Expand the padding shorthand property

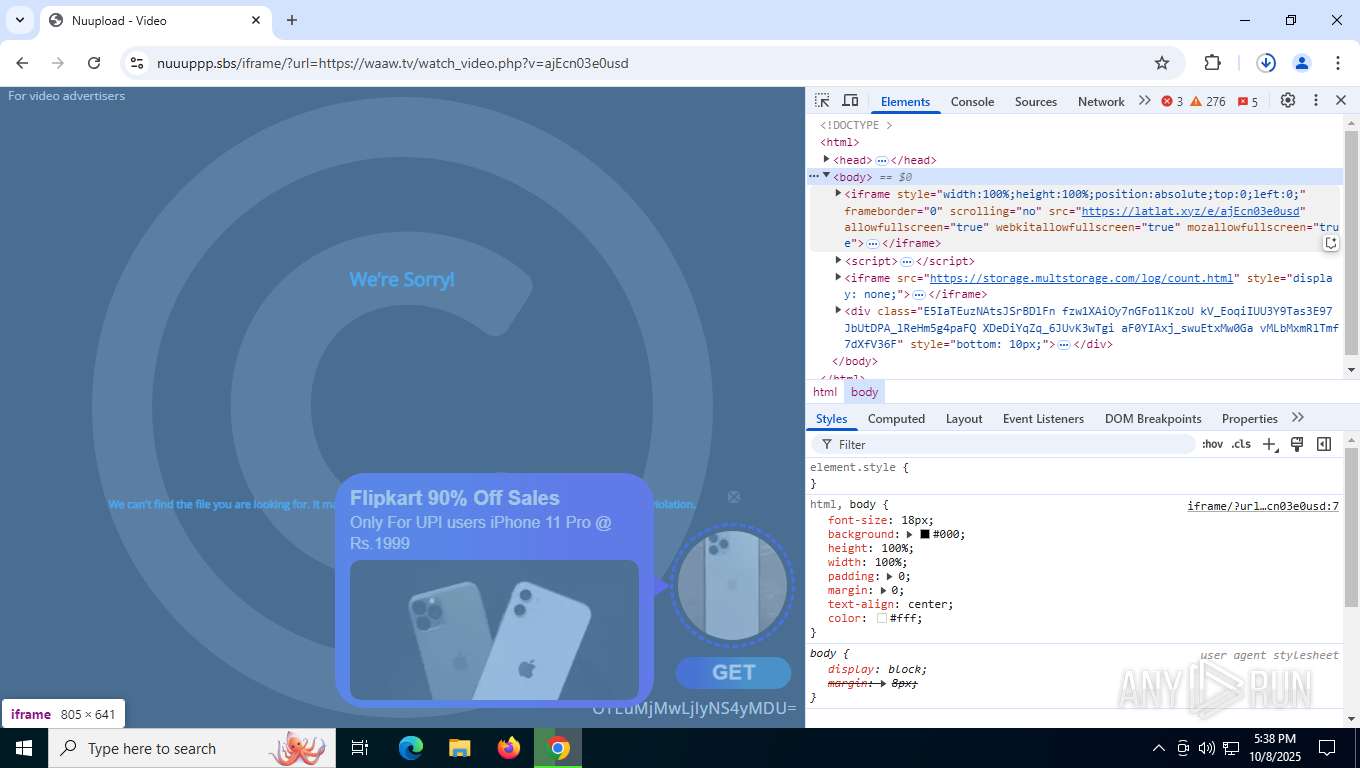click(889, 576)
